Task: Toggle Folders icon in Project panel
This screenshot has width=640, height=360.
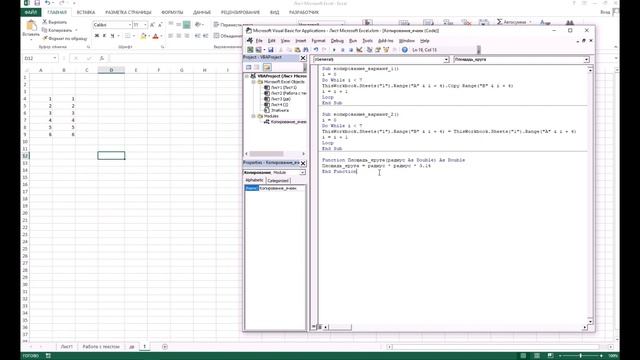Action: (267, 67)
